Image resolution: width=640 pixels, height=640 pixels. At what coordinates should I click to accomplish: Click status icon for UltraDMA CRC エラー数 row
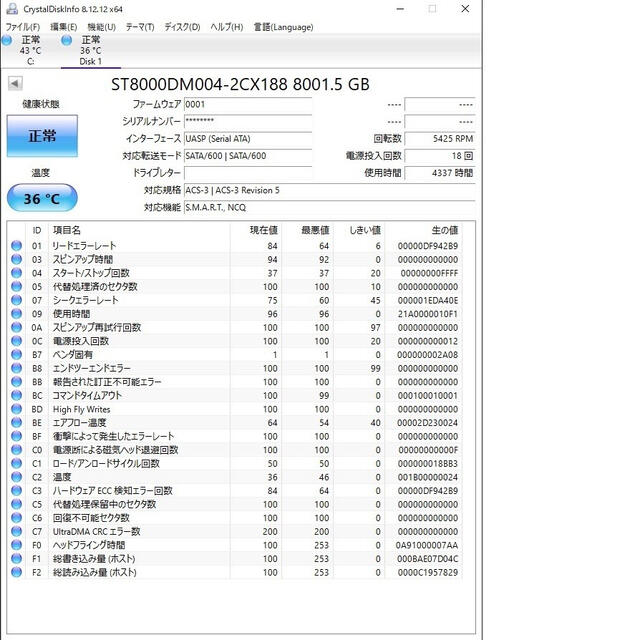pos(16,531)
